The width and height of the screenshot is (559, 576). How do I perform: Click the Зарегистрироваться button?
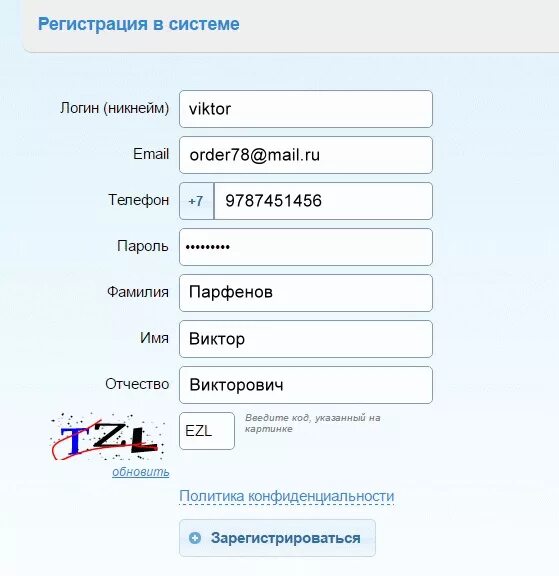(x=277, y=538)
